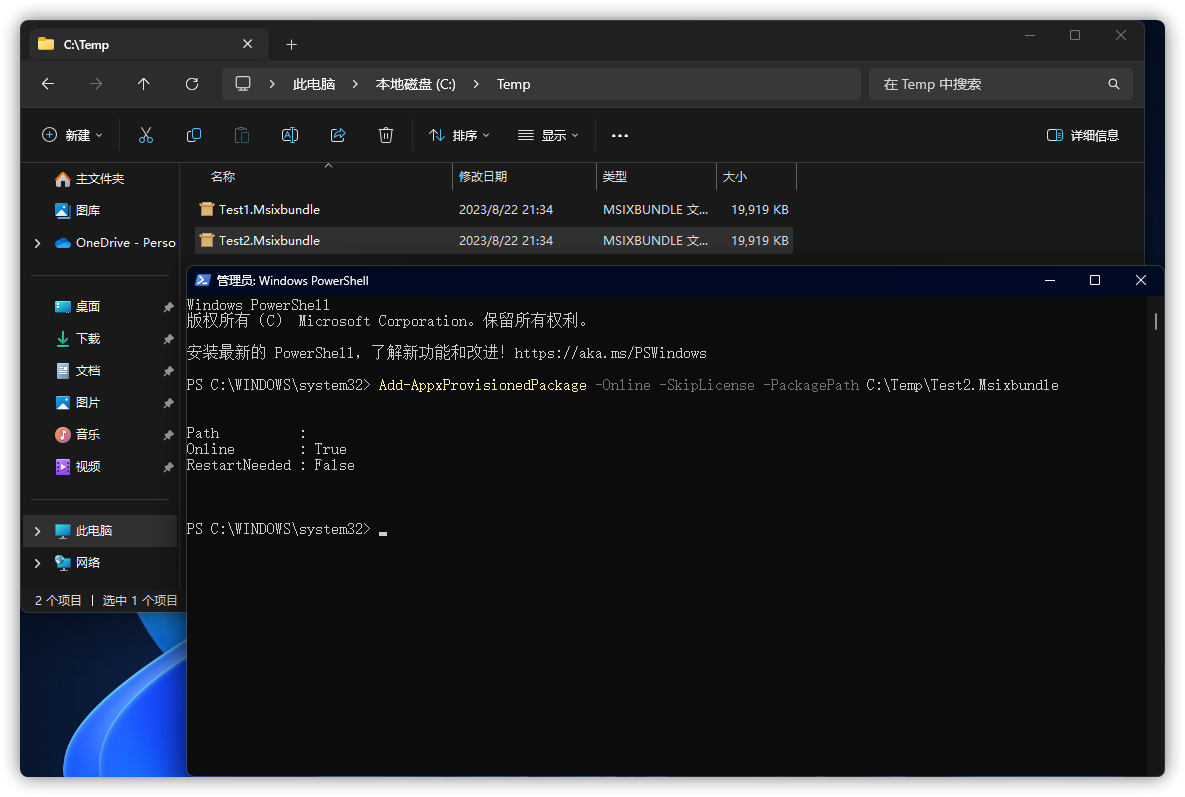The height and width of the screenshot is (797, 1185).
Task: Toggle the 详细信息 details pane
Action: click(1082, 135)
